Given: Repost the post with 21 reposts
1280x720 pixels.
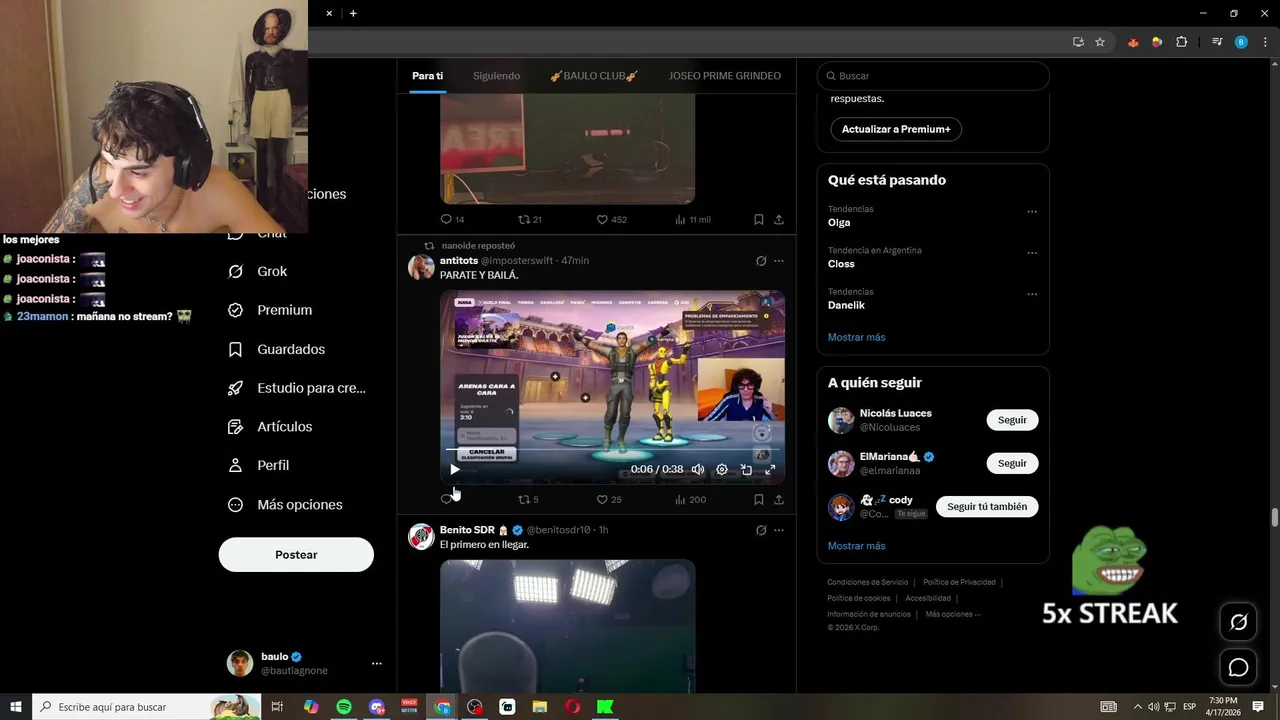Looking at the screenshot, I should tap(530, 219).
